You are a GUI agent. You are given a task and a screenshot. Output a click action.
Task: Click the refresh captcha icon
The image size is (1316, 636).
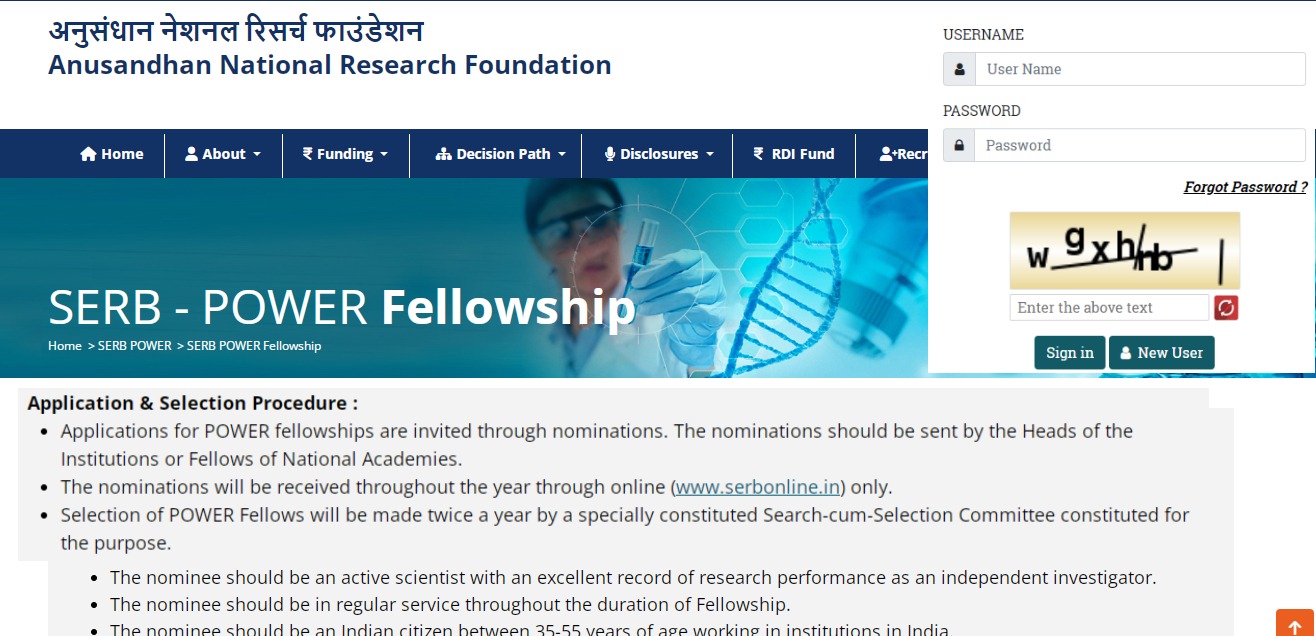(x=1226, y=308)
